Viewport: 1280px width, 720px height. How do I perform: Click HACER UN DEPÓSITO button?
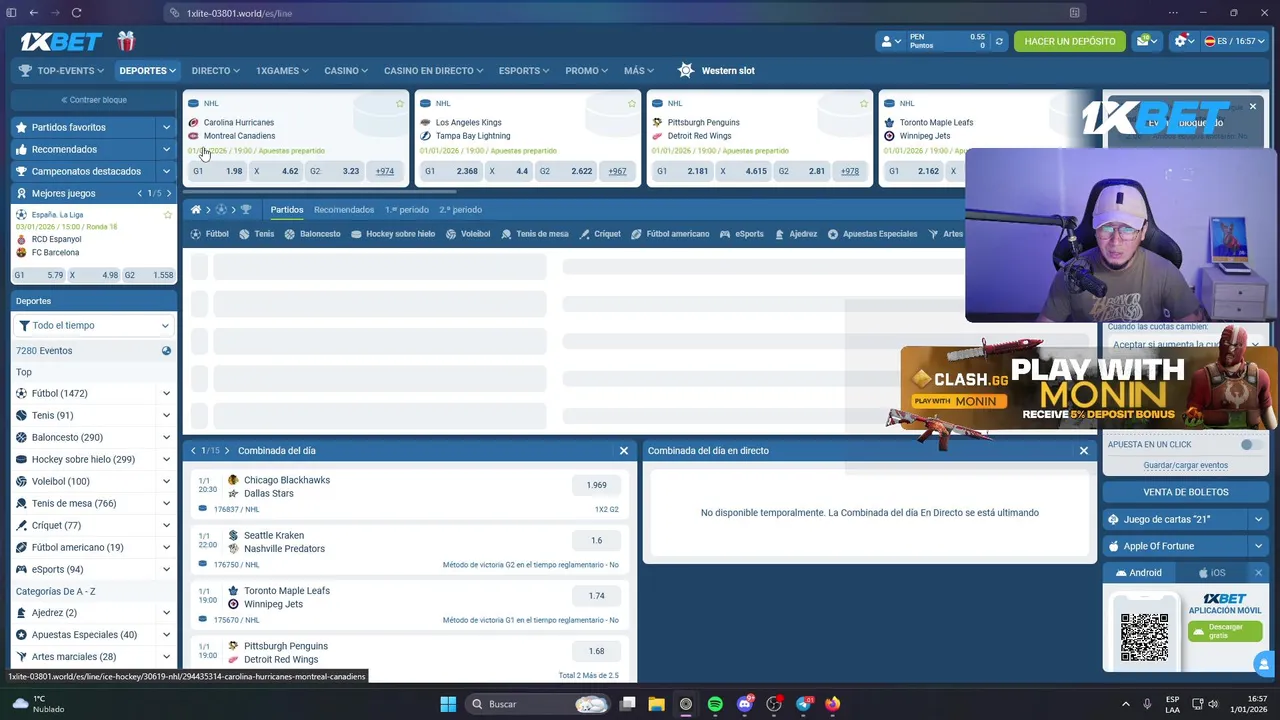pyautogui.click(x=1069, y=41)
